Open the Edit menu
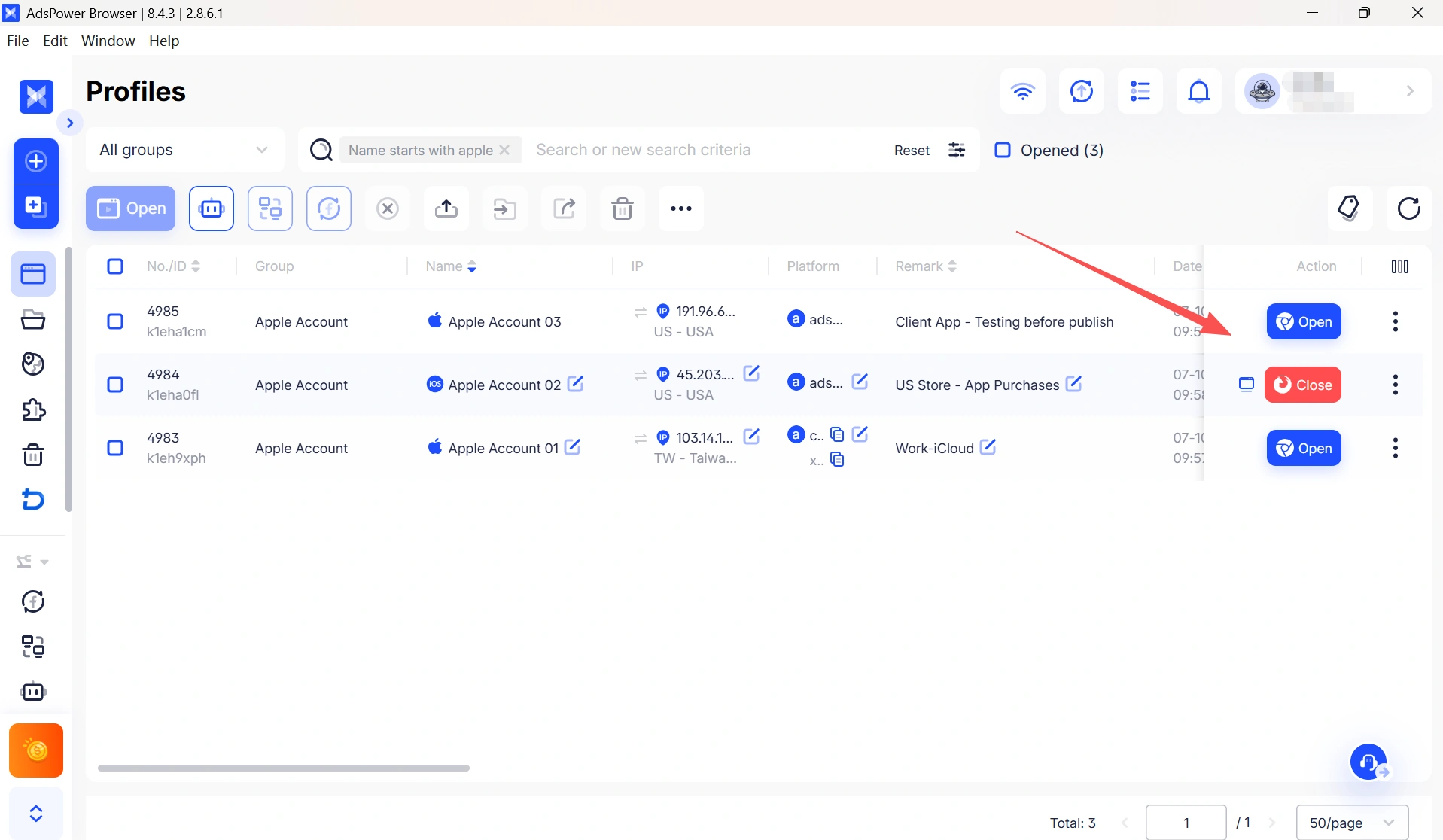Image resolution: width=1443 pixels, height=840 pixels. (x=55, y=41)
